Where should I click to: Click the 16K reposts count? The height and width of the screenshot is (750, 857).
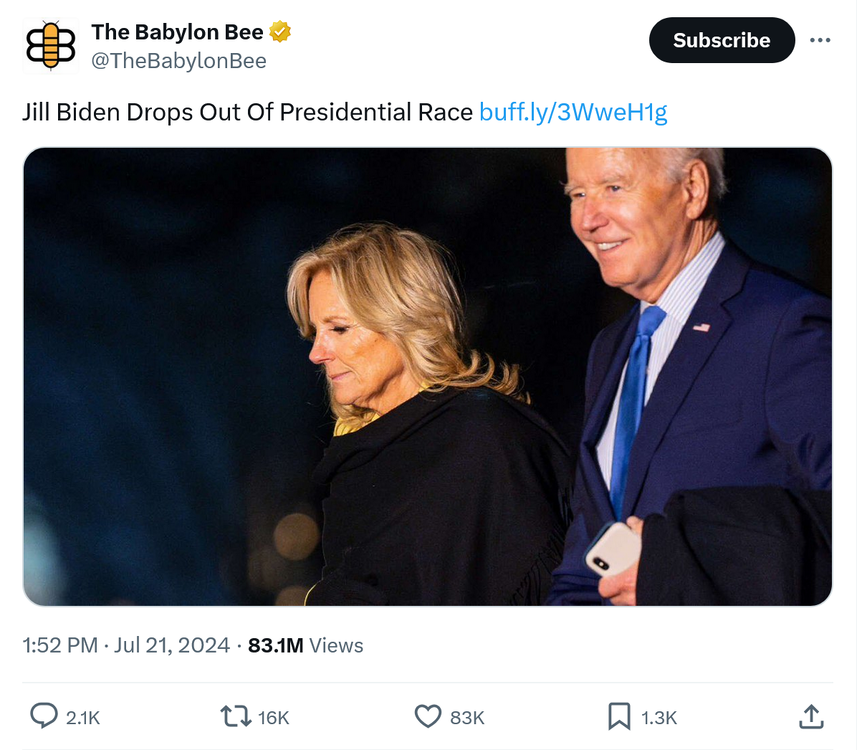coord(273,717)
